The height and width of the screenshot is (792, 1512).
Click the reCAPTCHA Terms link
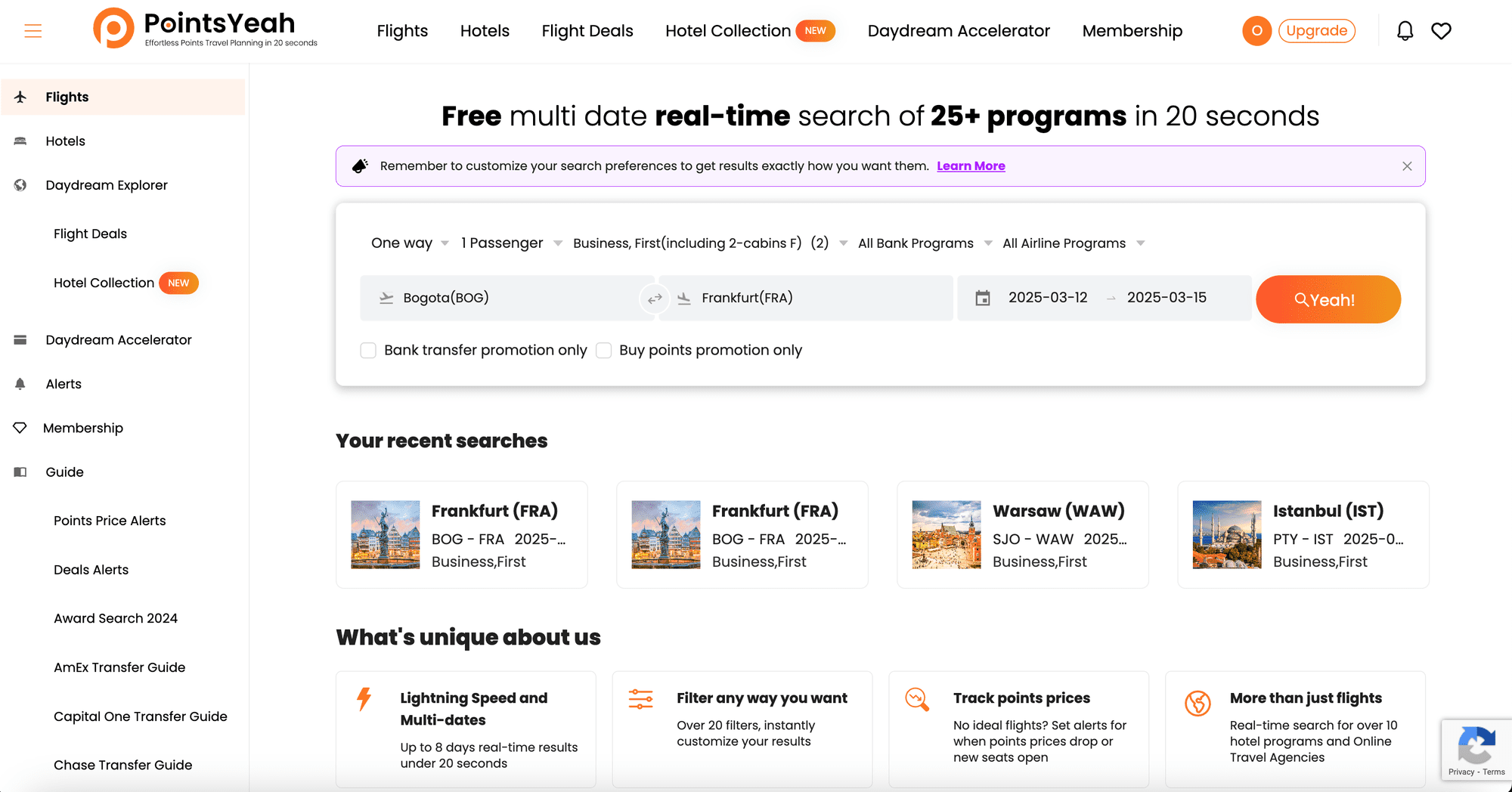pos(1494,772)
